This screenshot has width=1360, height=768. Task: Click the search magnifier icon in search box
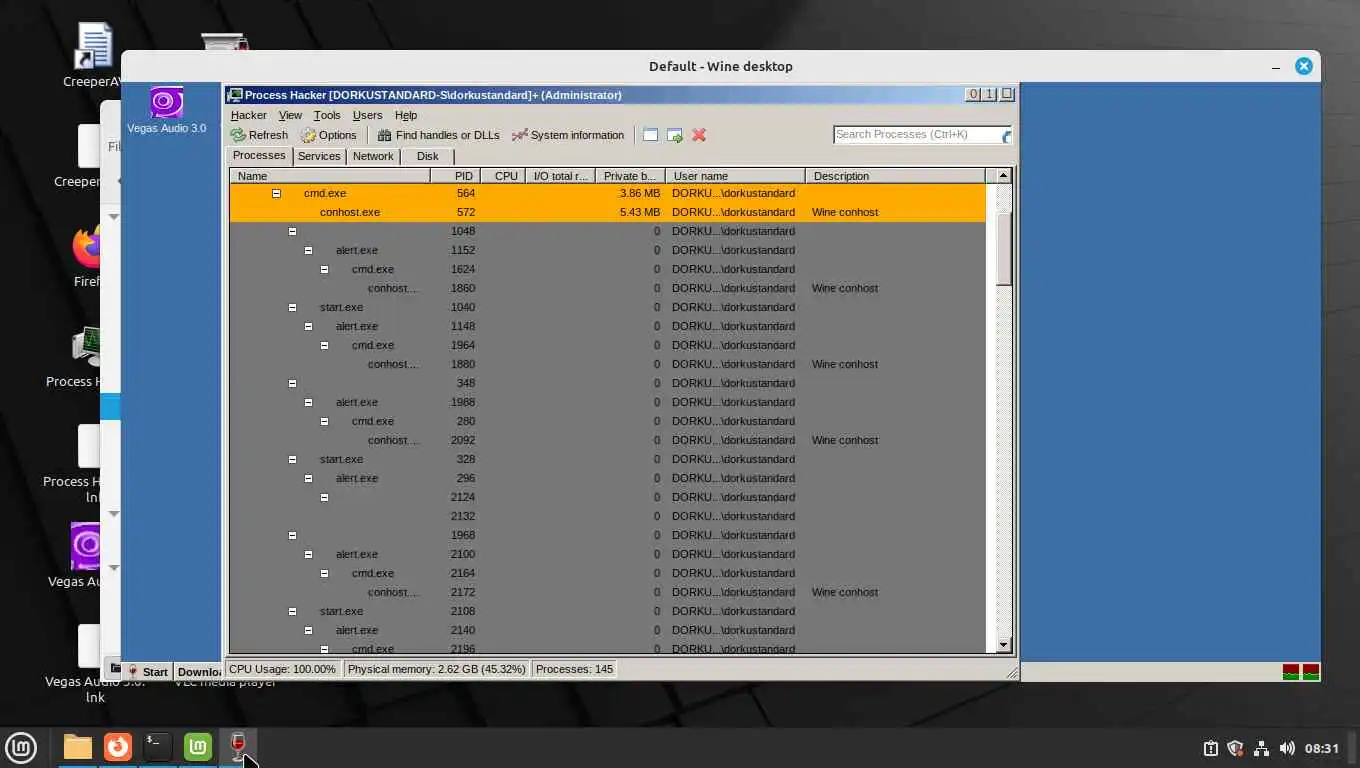click(1005, 135)
